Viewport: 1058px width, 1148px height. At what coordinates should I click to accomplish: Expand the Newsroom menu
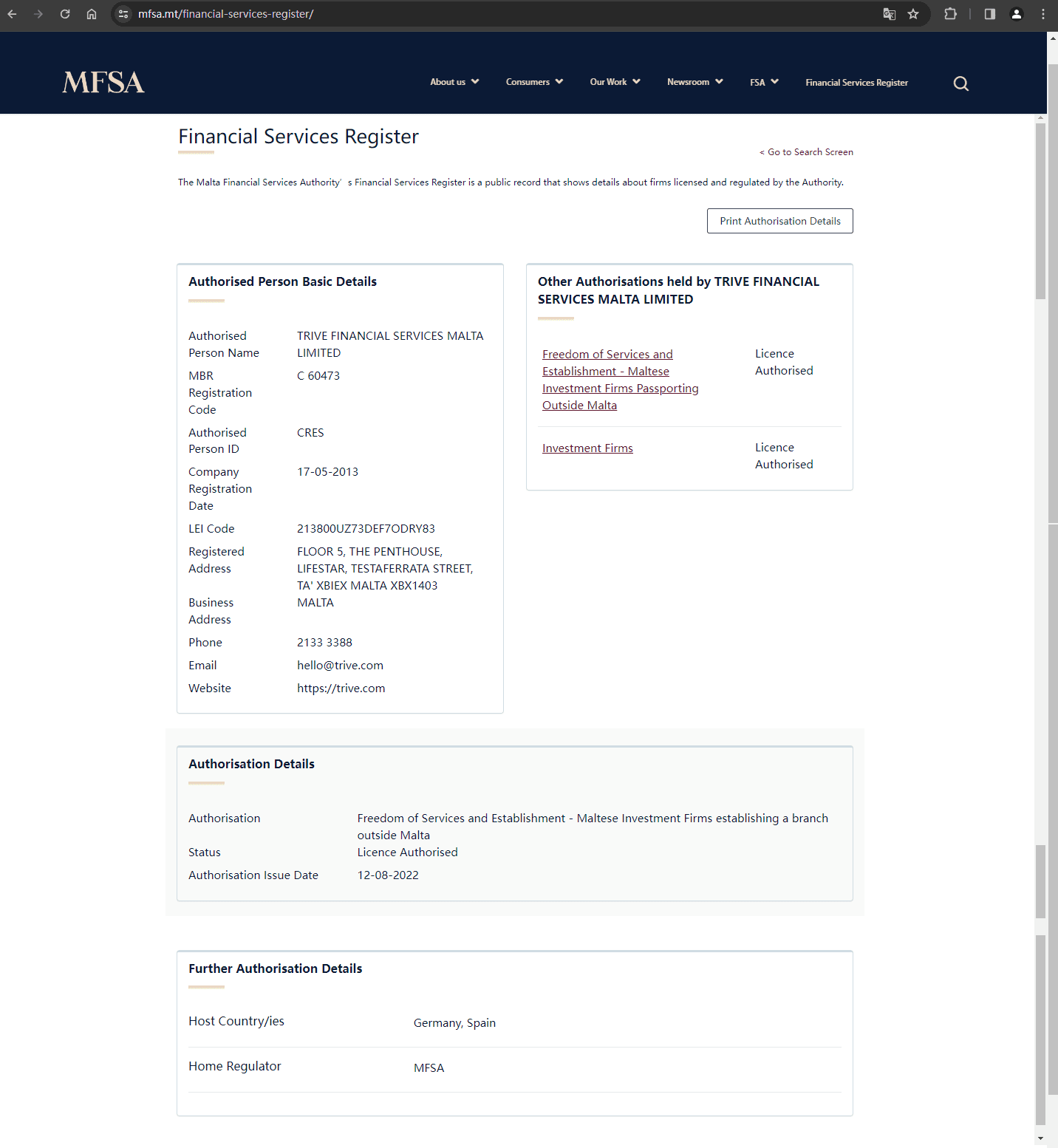click(x=694, y=82)
